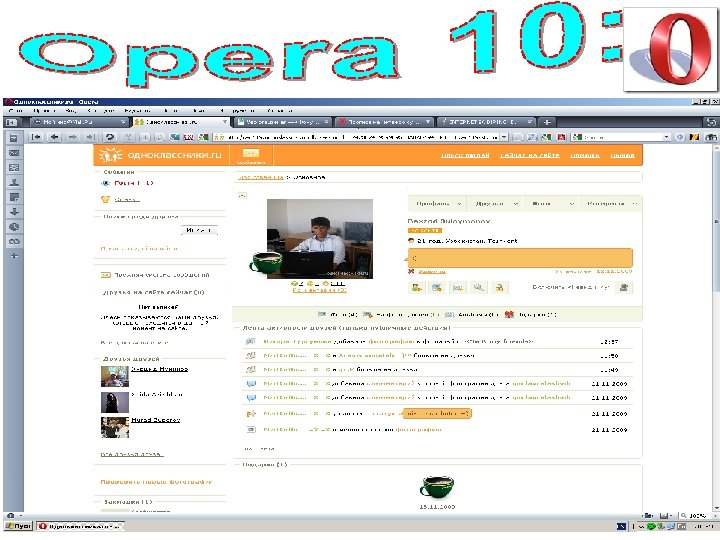The image size is (720, 540).
Task: Expand the search engine dropdown arrow
Action: tap(667, 137)
